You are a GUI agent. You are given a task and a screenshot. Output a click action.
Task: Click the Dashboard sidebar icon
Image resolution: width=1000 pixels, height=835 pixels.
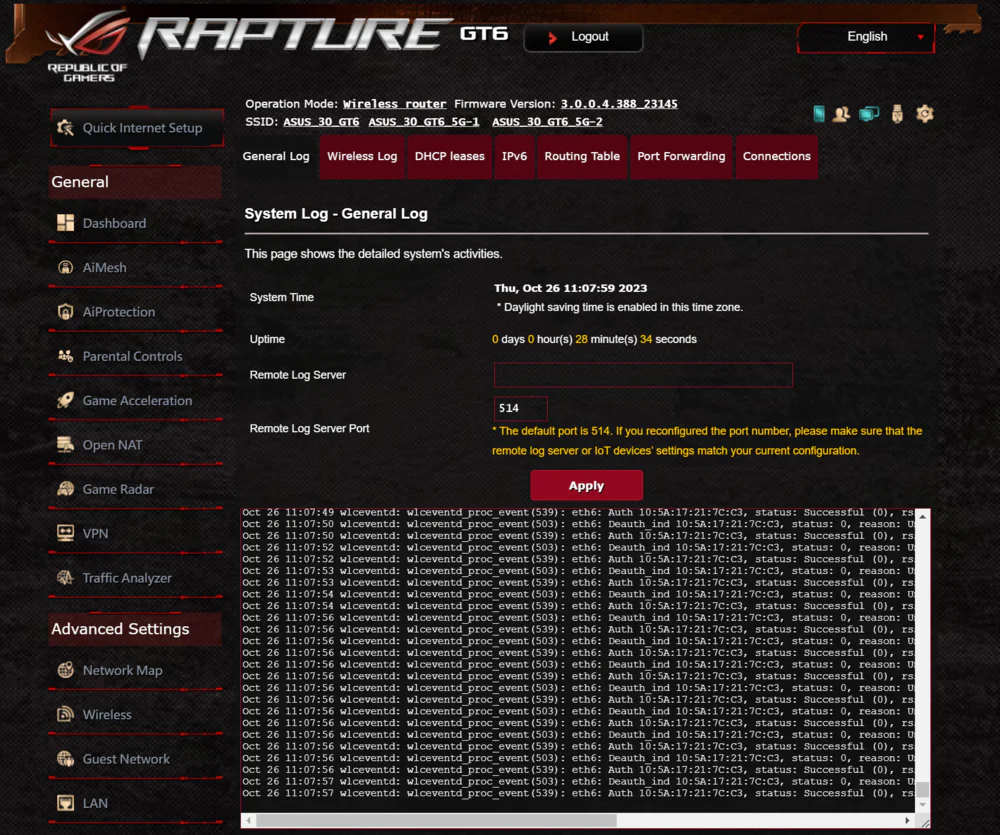[x=65, y=223]
